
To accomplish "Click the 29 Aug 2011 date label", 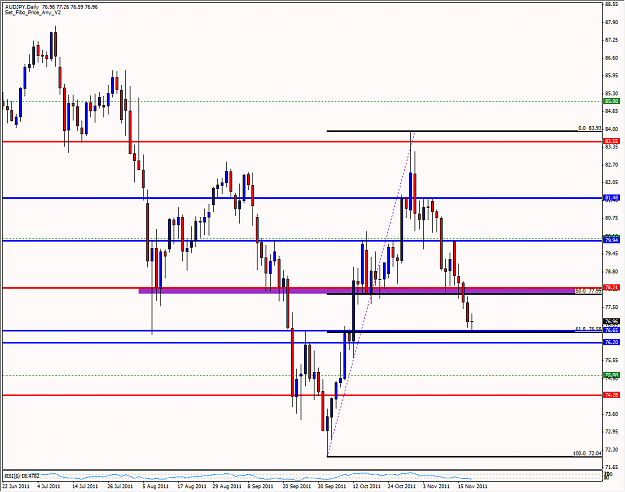I will pyautogui.click(x=227, y=486).
